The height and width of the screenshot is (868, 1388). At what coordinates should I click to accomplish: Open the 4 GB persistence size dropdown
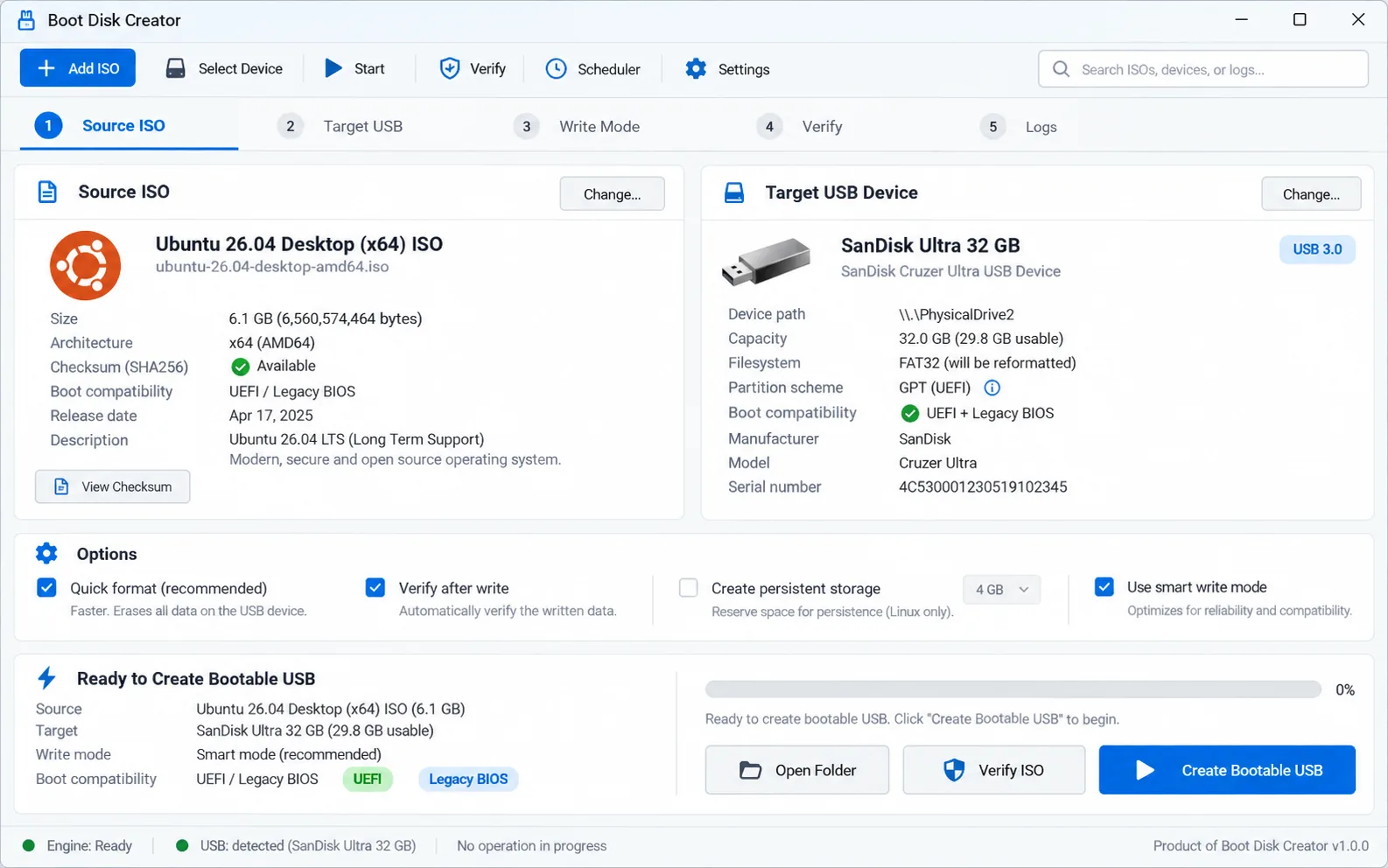(1002, 590)
